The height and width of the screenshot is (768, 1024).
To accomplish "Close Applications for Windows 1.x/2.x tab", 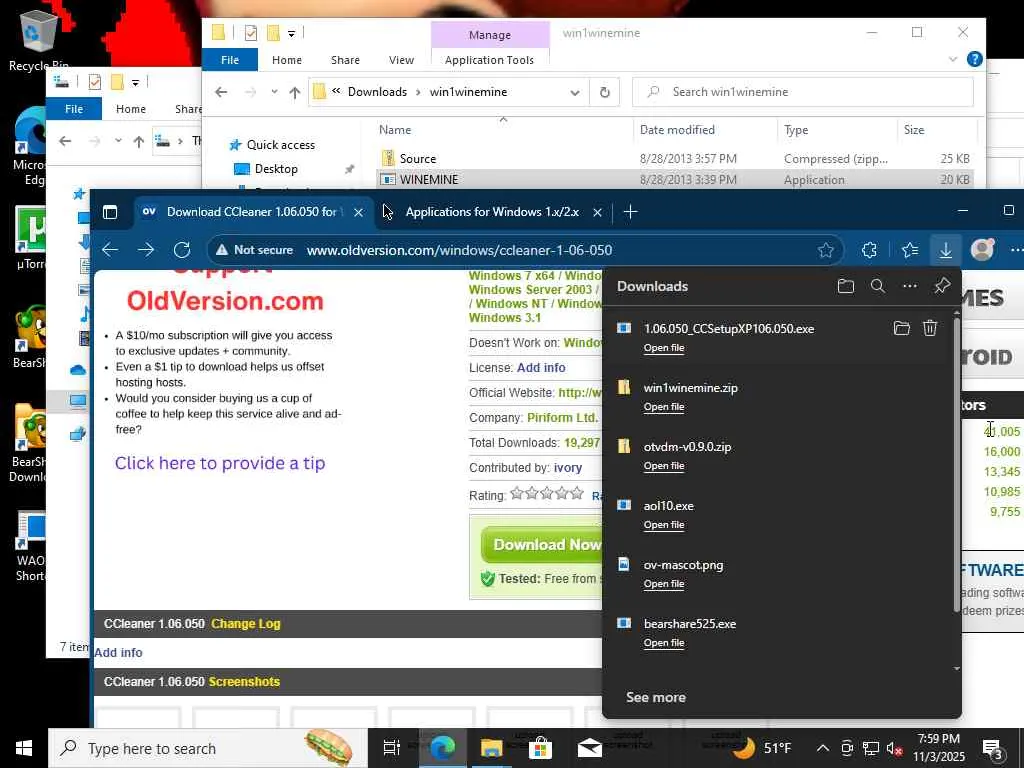I will [597, 212].
